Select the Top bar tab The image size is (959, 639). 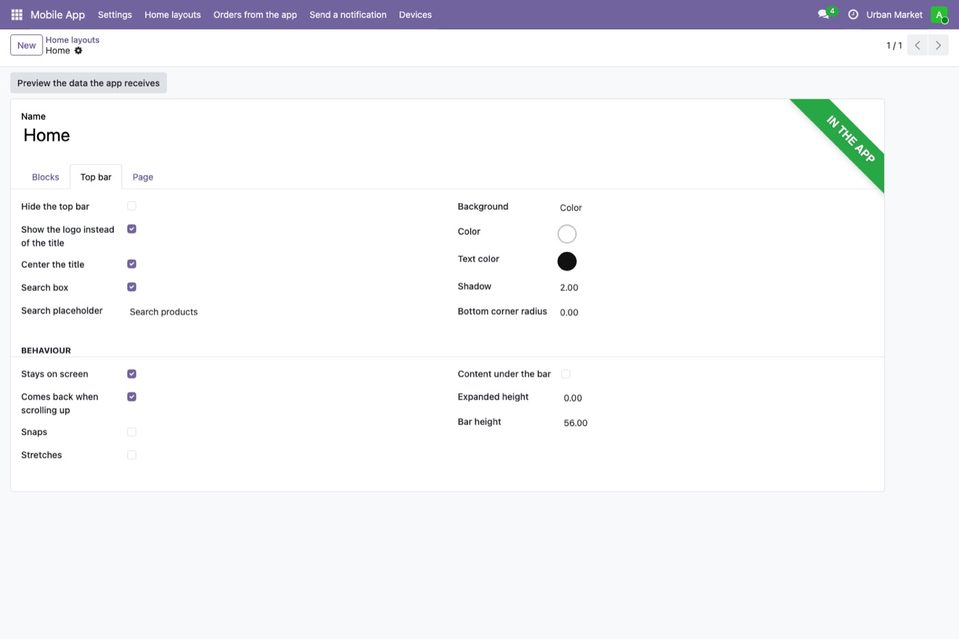96,177
